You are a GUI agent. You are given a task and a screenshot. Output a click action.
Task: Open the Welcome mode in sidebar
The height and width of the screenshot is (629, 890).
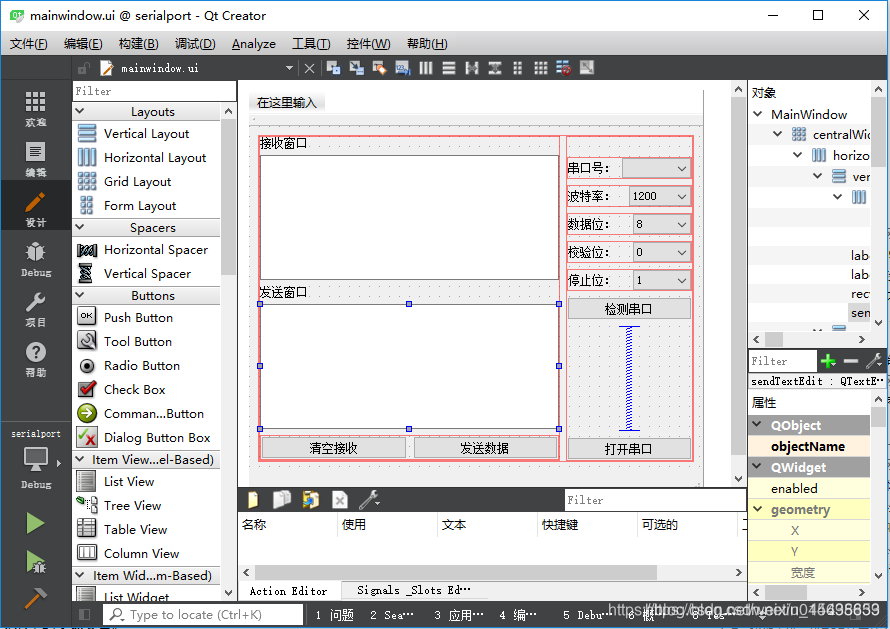[x=35, y=108]
